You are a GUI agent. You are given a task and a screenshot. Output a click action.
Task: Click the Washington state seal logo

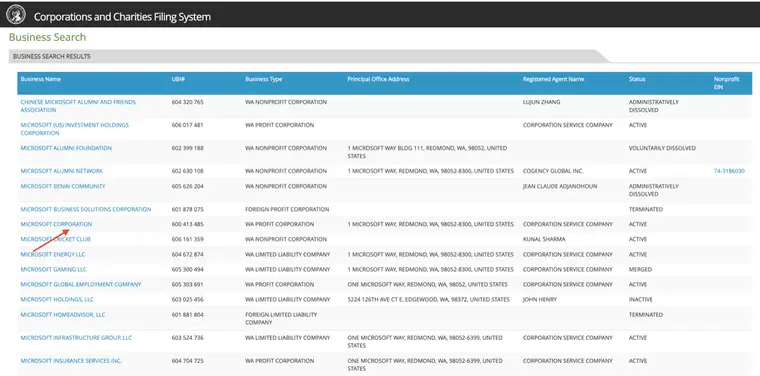pos(16,15)
